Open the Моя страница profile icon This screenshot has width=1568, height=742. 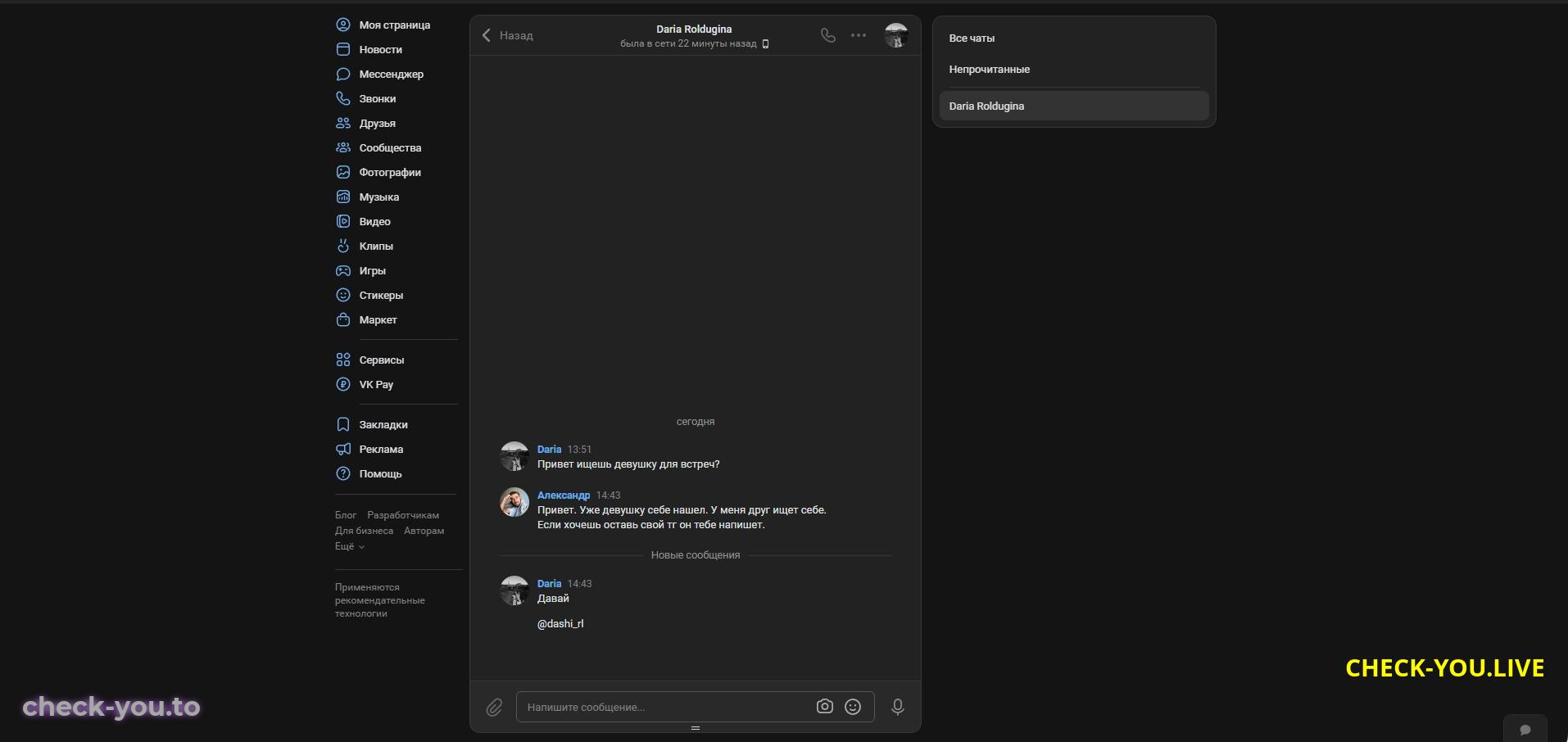pos(343,25)
